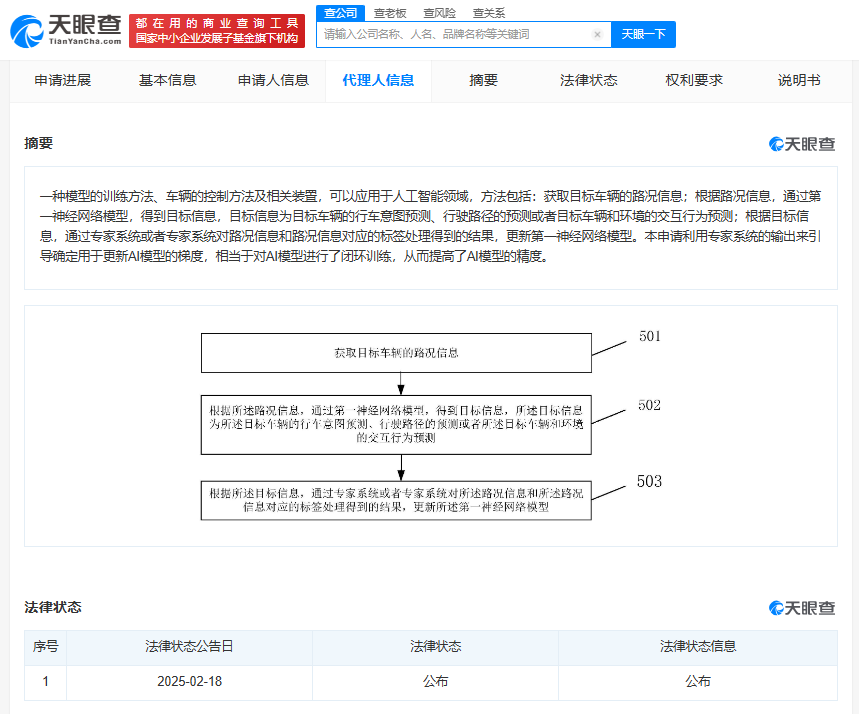The image size is (859, 714).
Task: Click the Tianyancha watermark beside the 摘要 heading
Action: point(802,144)
